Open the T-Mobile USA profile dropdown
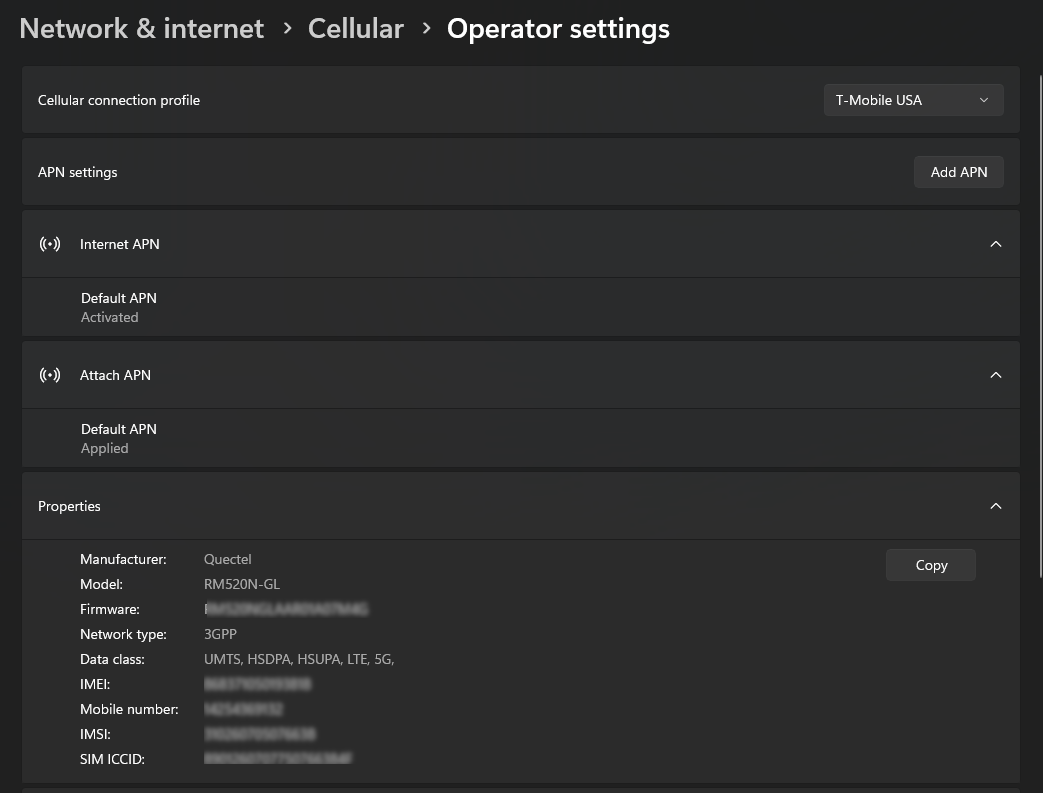1043x793 pixels. (913, 100)
